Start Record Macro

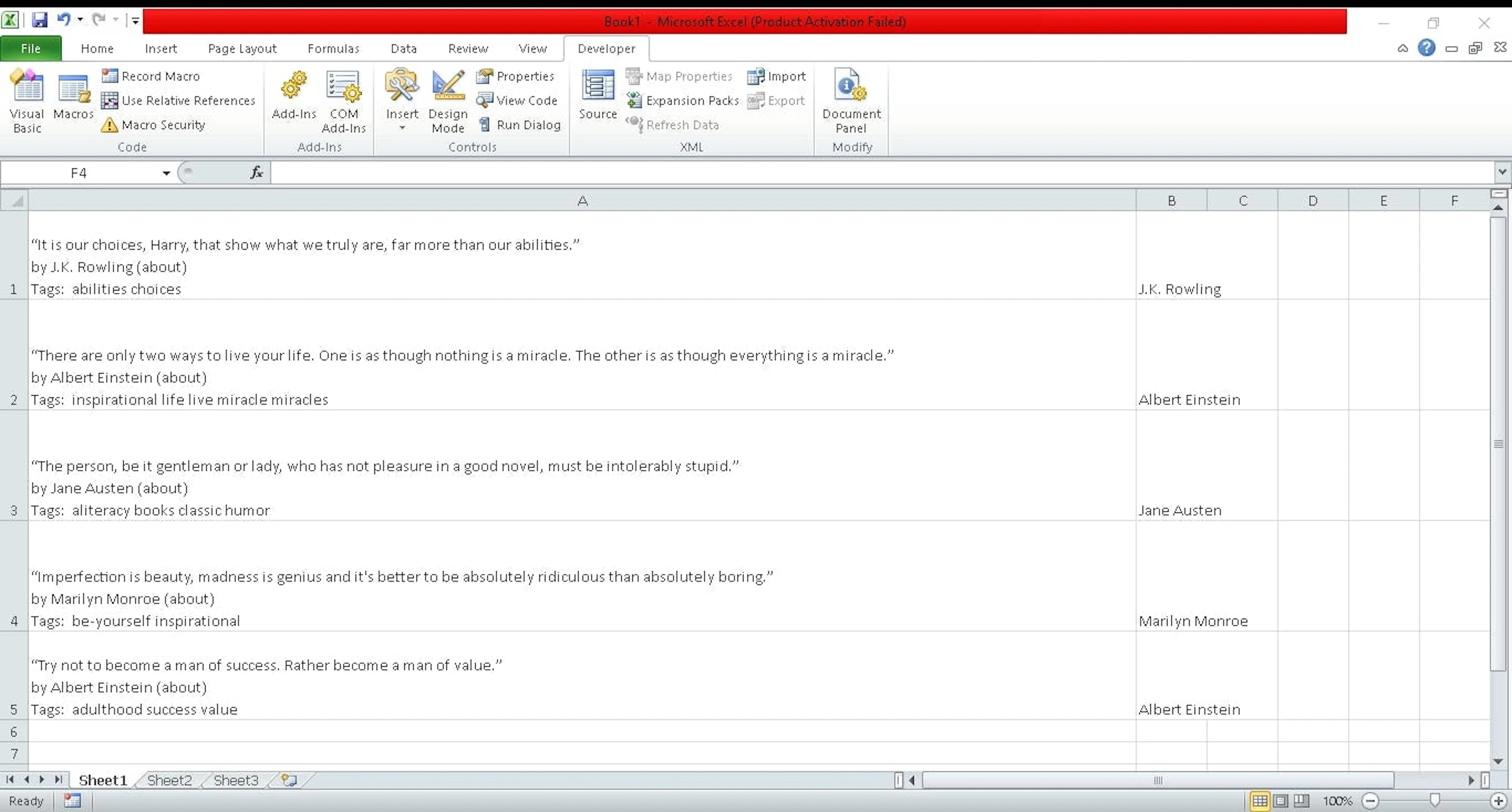point(151,76)
